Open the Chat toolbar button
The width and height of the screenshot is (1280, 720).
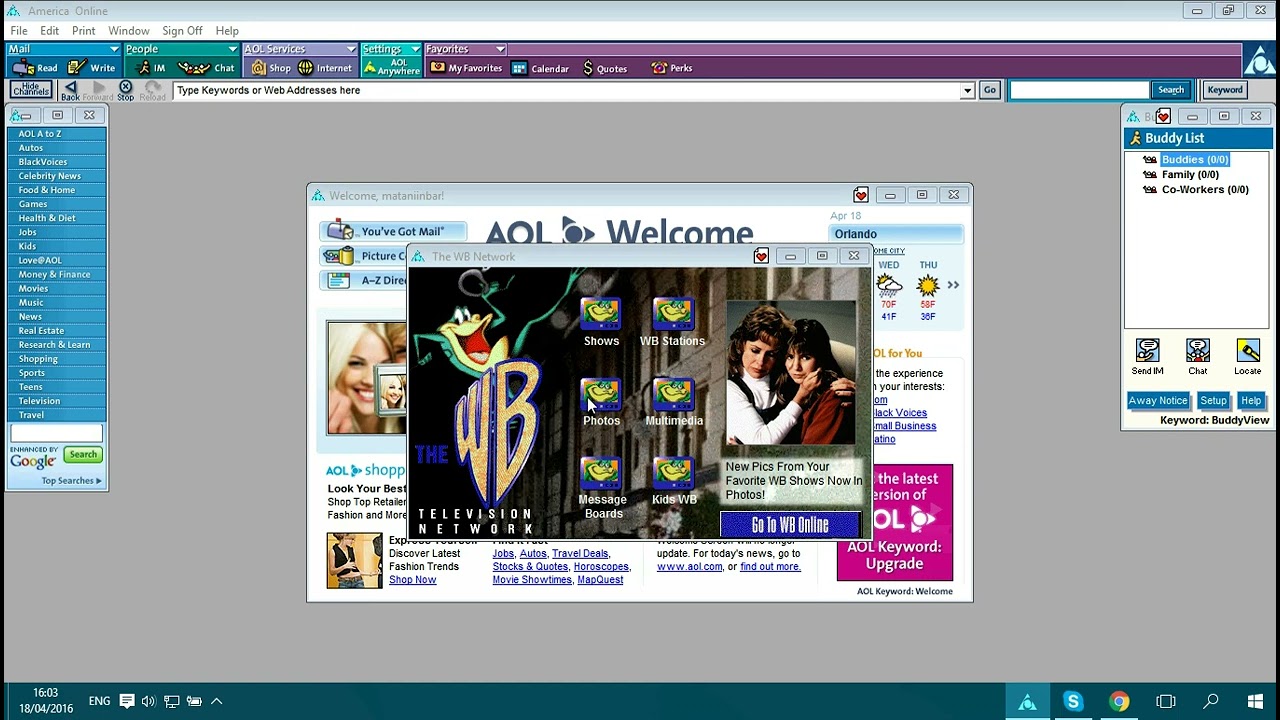click(x=207, y=68)
